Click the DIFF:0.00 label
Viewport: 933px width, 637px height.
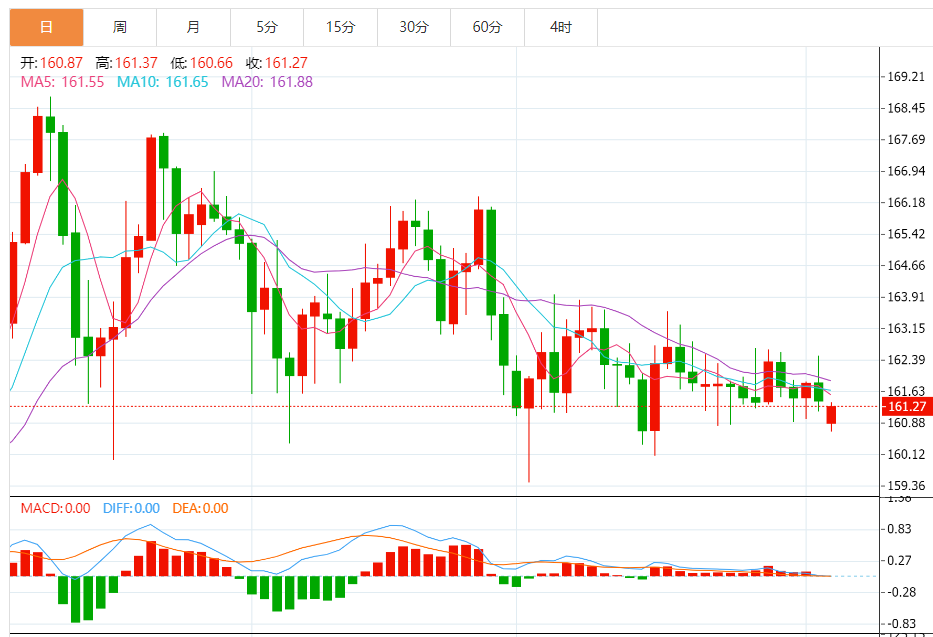coord(132,509)
